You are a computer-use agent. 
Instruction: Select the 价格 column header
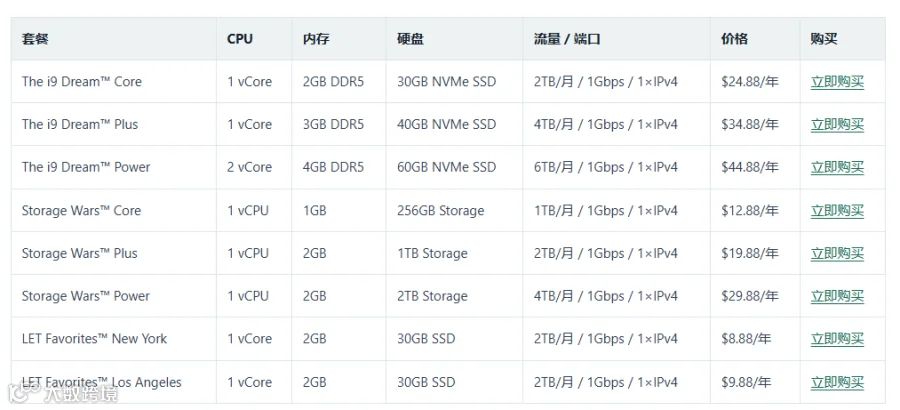pos(735,39)
